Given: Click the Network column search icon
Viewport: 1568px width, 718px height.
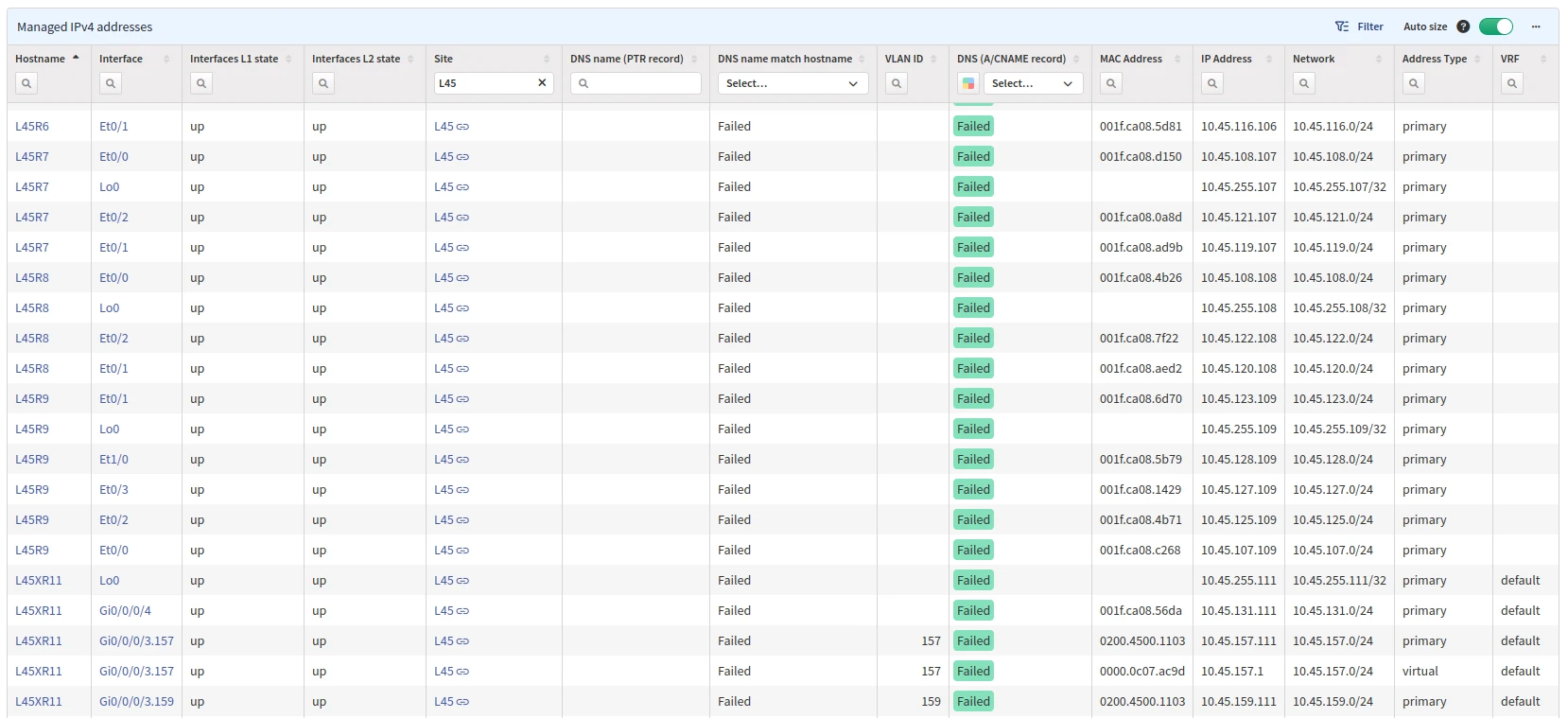Looking at the screenshot, I should click(1304, 83).
